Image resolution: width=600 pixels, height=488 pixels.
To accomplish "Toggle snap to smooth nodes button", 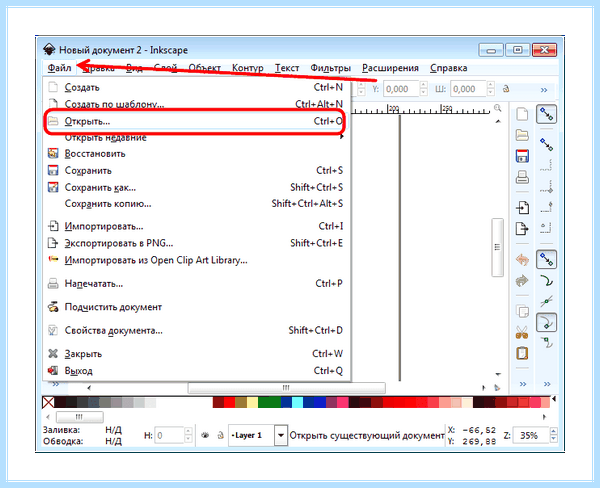I will click(546, 343).
